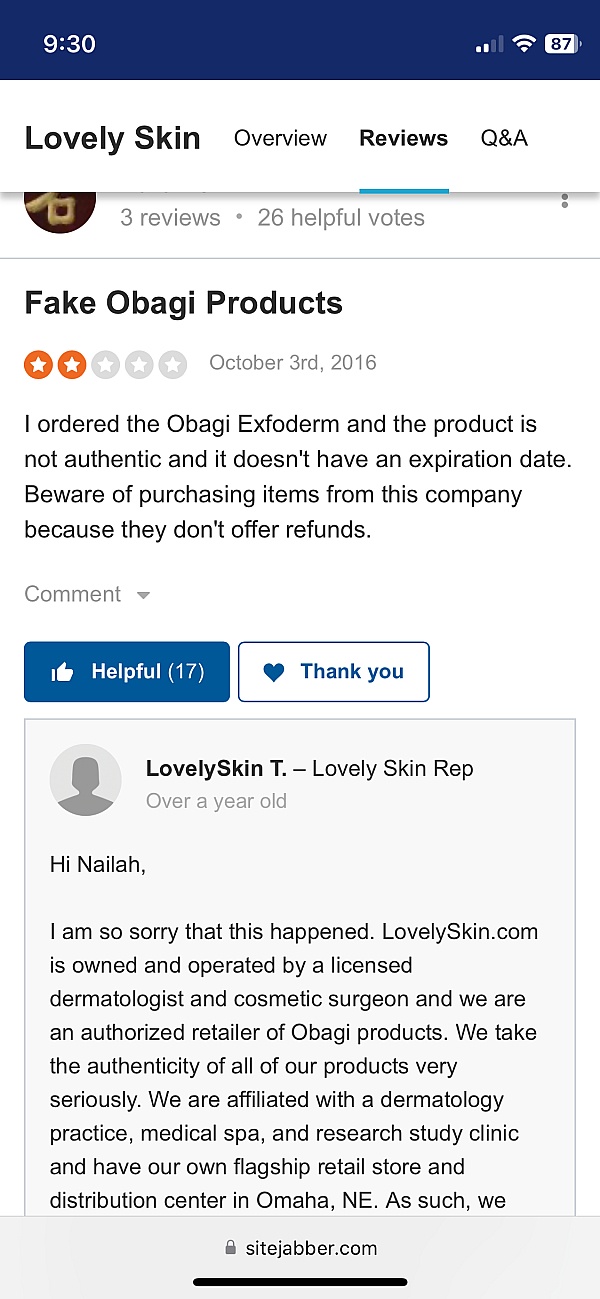Open the Lovely Skin business title

tap(112, 138)
